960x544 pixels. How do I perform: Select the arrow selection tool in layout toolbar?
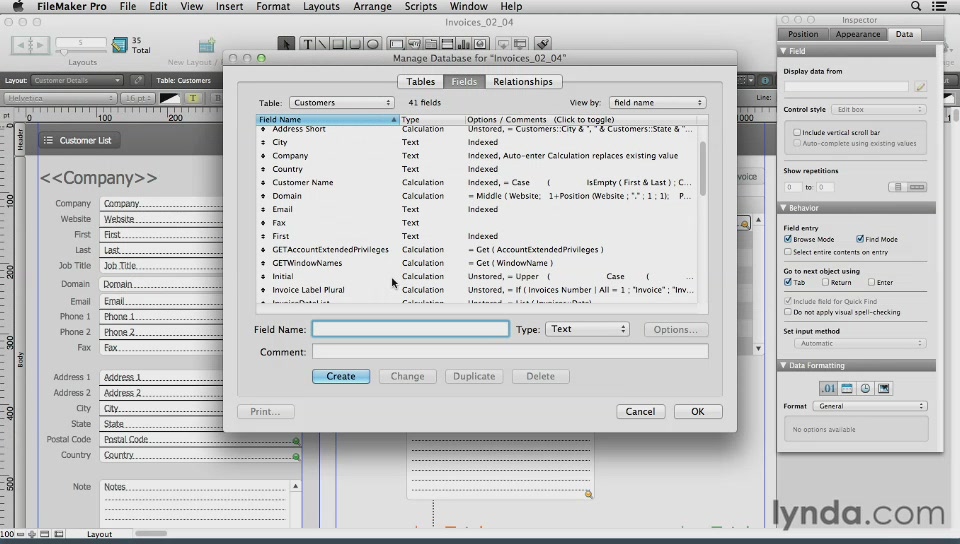286,44
